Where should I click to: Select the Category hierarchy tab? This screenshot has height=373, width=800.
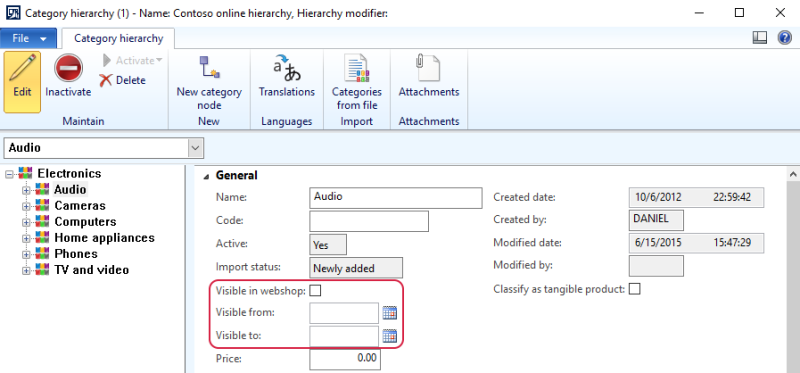point(118,38)
